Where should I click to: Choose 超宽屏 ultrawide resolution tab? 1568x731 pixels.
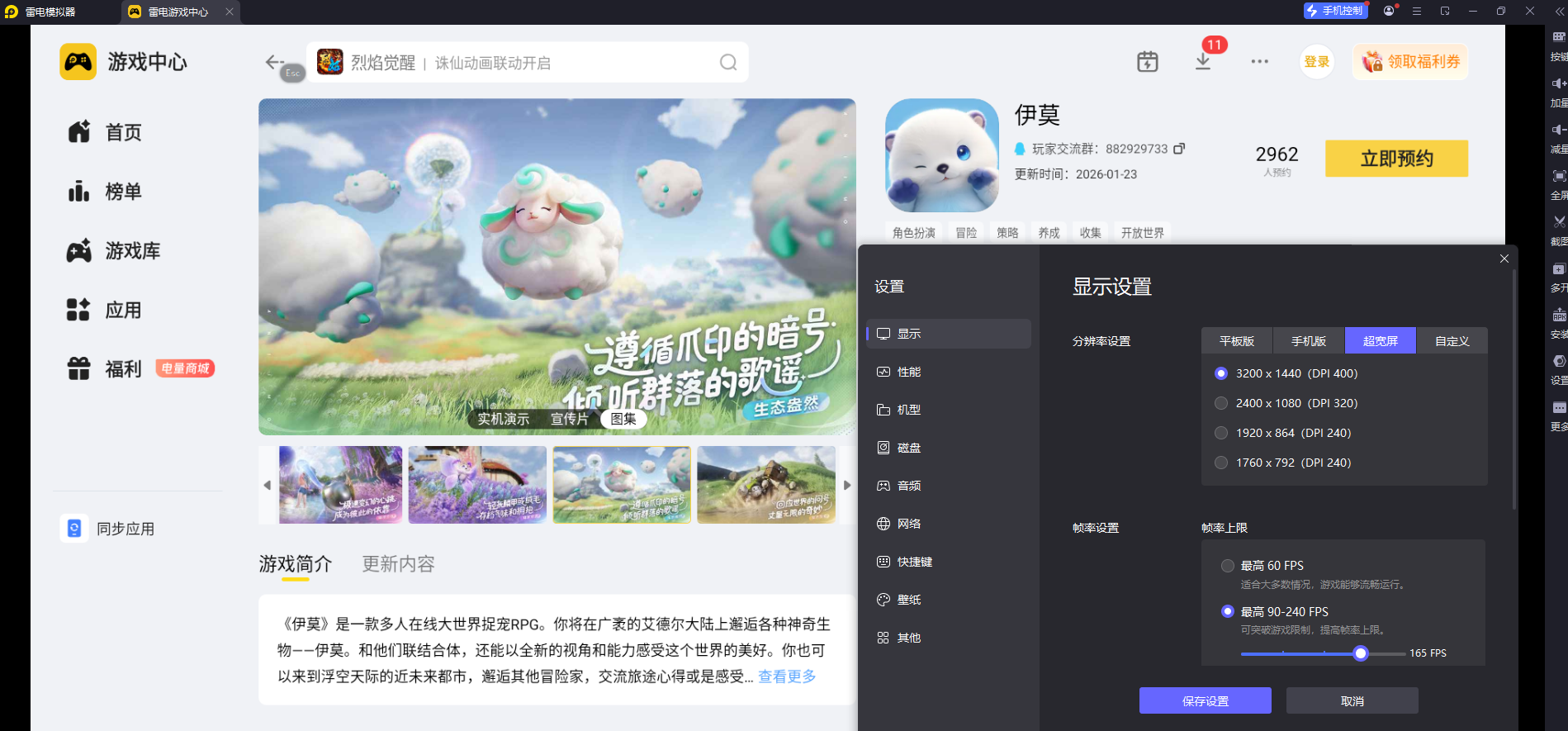click(x=1381, y=341)
